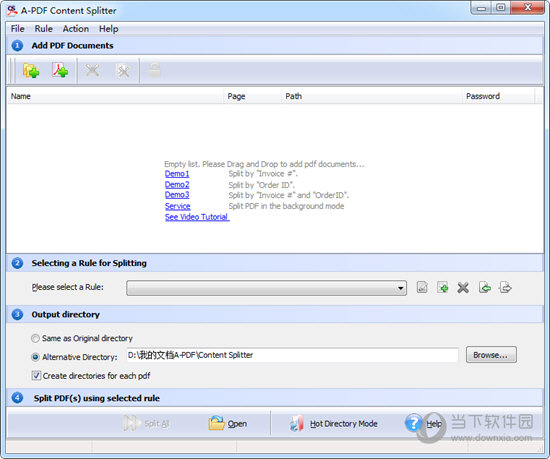
Task: Click the Name column header
Action: coord(115,96)
